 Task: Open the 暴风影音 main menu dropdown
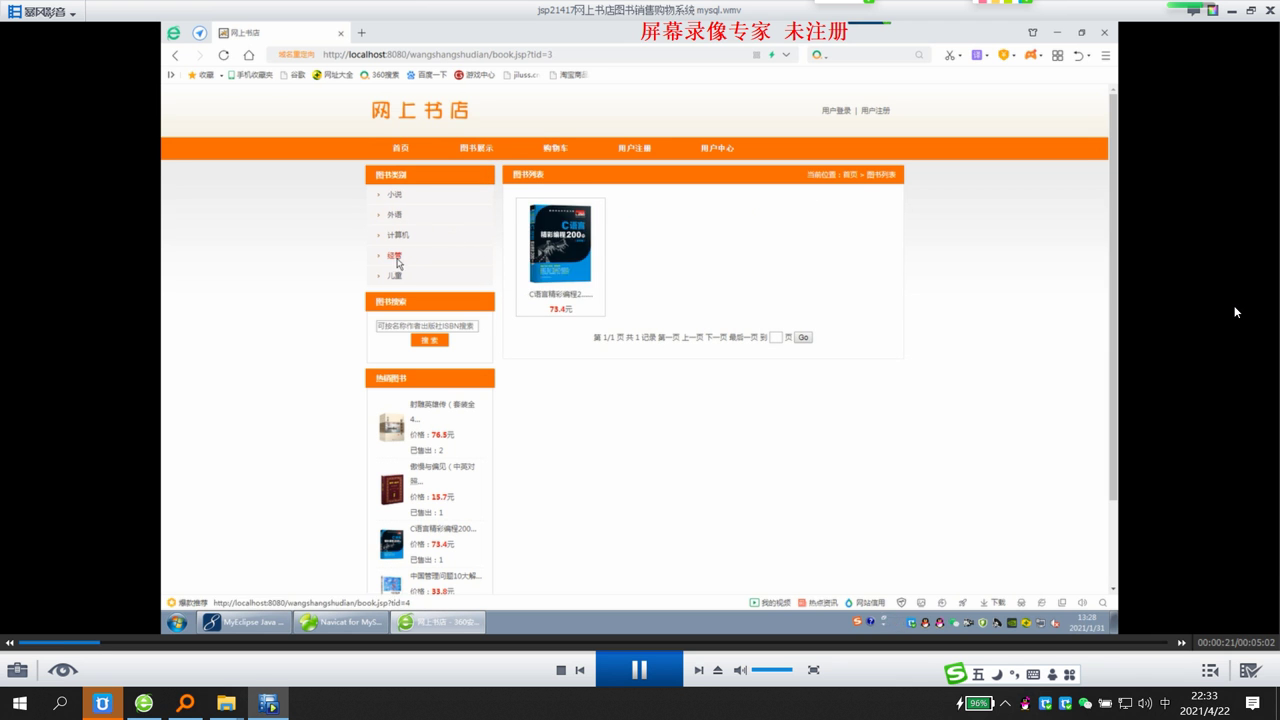42,12
